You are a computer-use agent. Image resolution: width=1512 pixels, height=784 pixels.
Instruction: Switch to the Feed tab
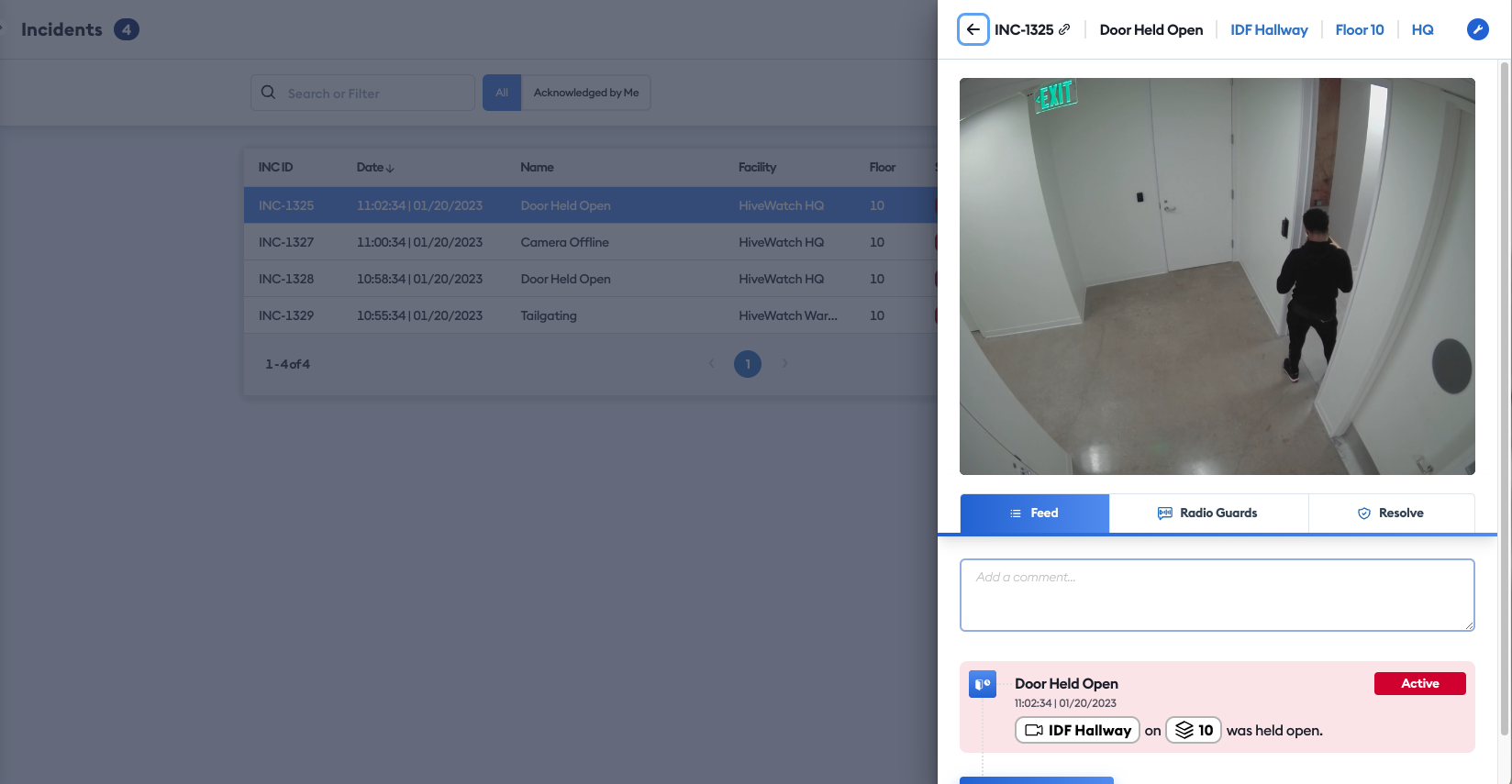click(x=1035, y=513)
